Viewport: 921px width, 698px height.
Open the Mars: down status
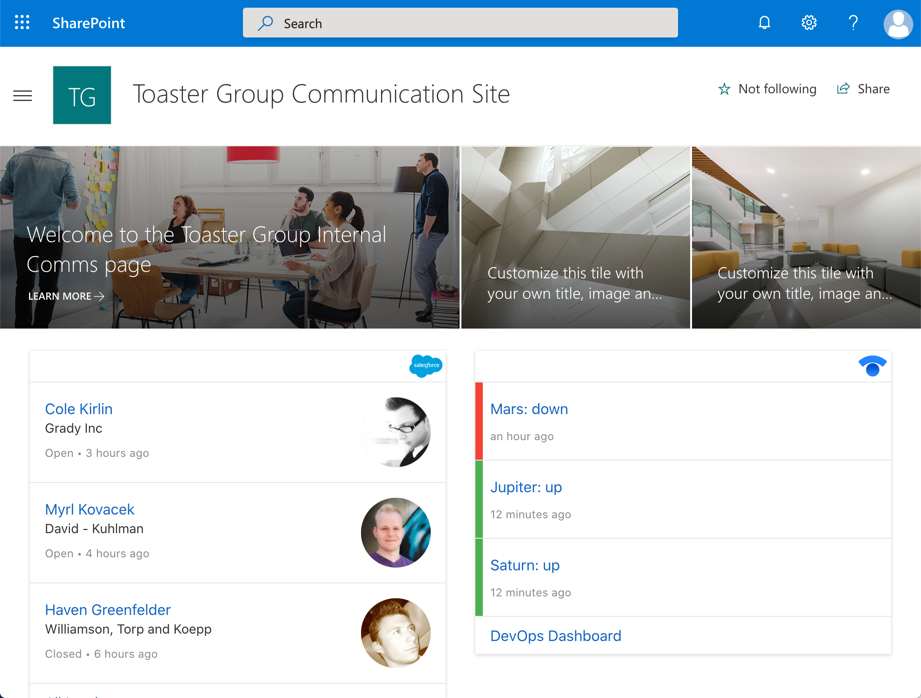pyautogui.click(x=529, y=409)
